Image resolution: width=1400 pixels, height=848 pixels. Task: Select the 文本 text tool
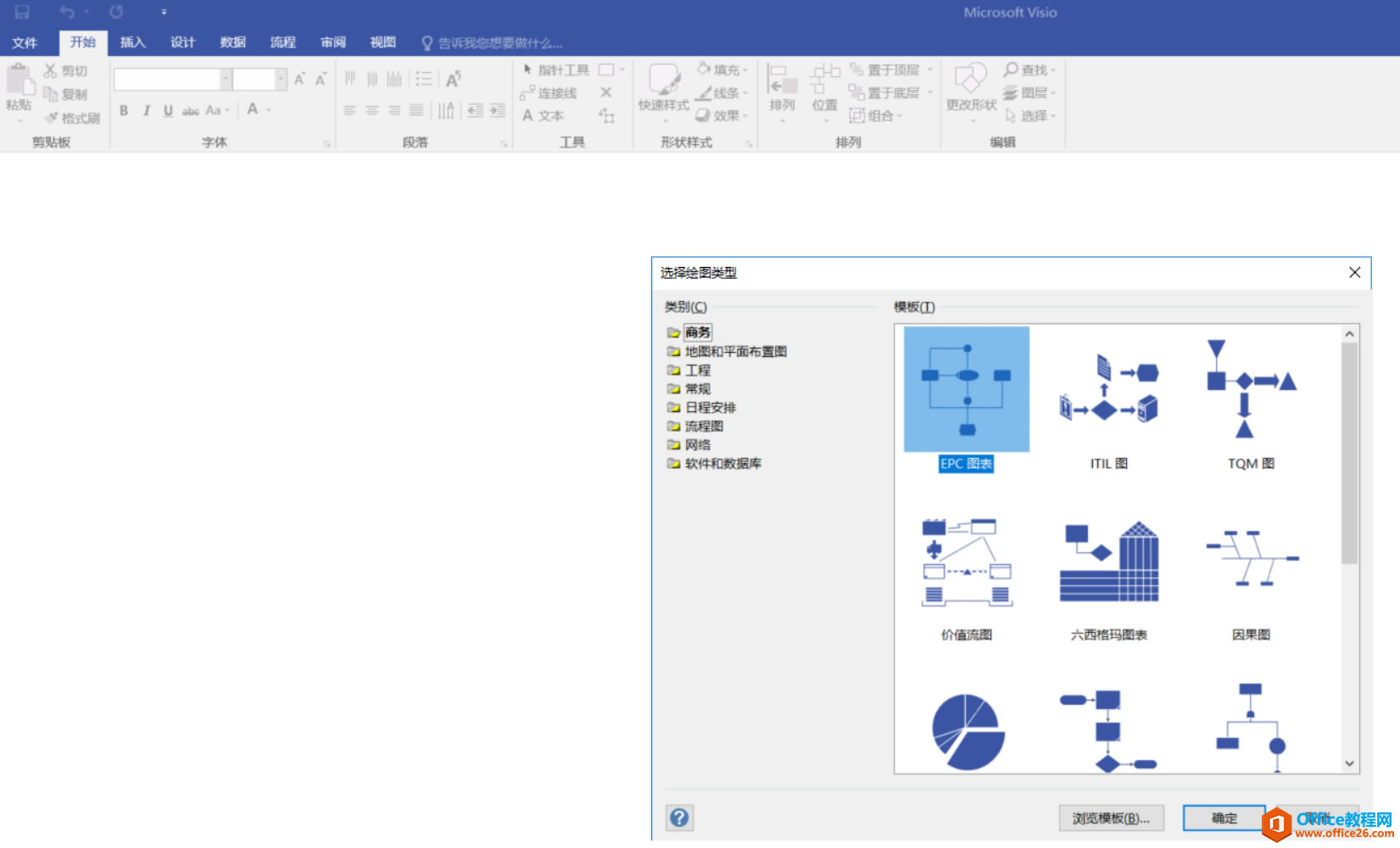tap(547, 116)
